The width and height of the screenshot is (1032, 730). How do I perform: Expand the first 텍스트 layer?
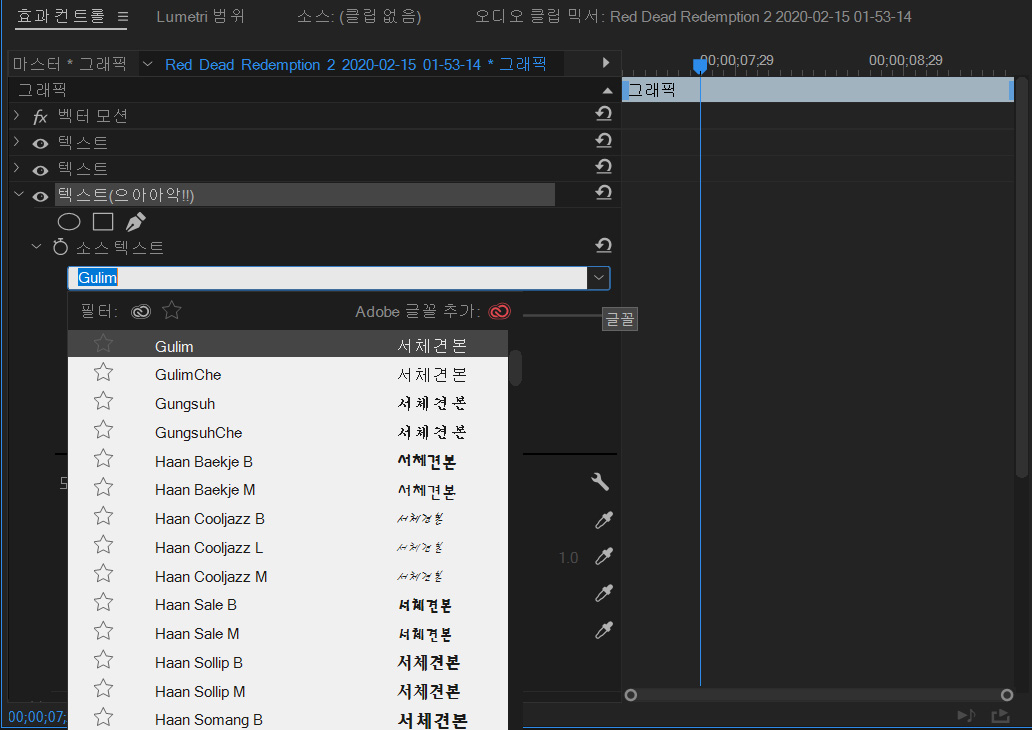coord(16,142)
